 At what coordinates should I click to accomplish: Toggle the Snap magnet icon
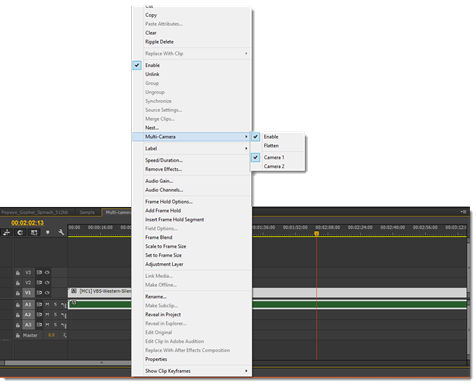click(20, 232)
